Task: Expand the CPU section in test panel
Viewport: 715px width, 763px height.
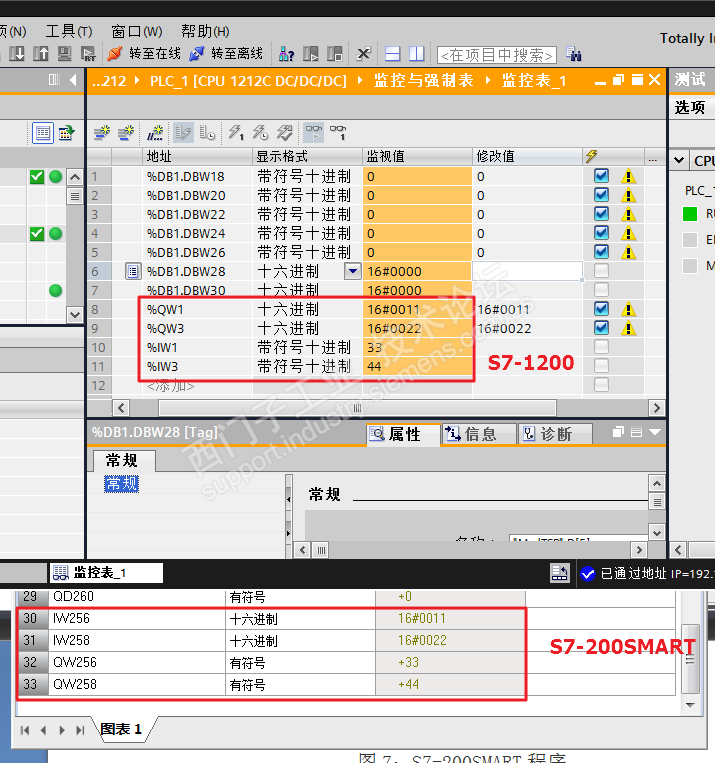Action: pyautogui.click(x=679, y=160)
